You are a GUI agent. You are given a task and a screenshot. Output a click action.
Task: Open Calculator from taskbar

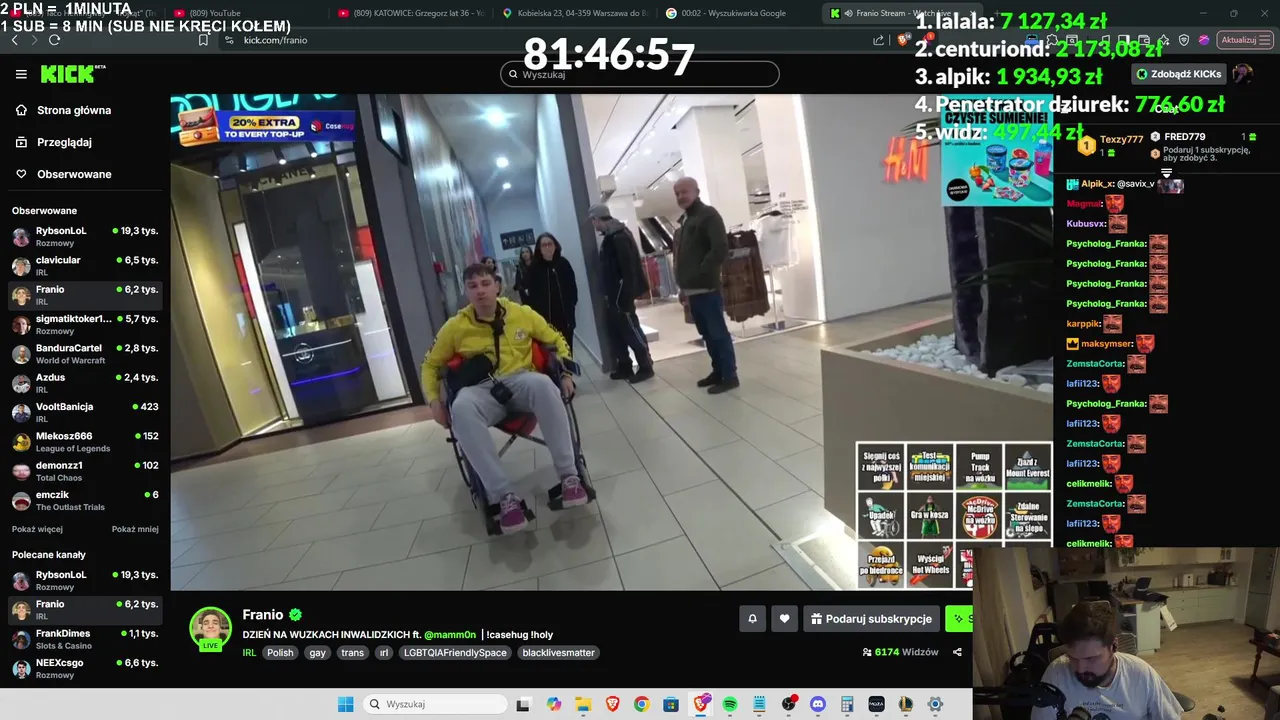point(847,704)
